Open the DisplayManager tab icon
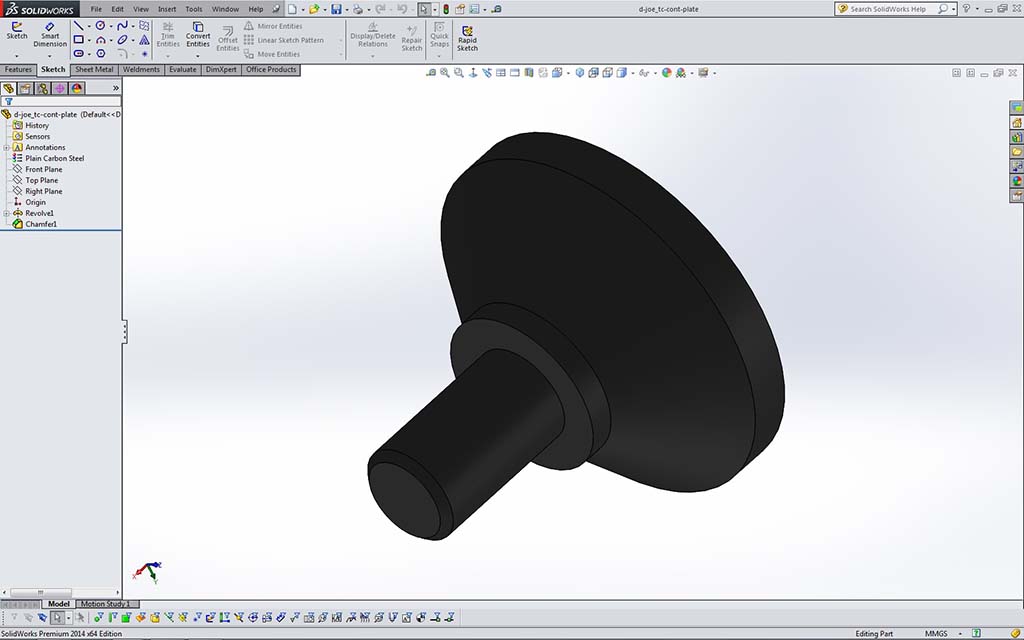This screenshot has width=1024, height=640. (x=77, y=88)
